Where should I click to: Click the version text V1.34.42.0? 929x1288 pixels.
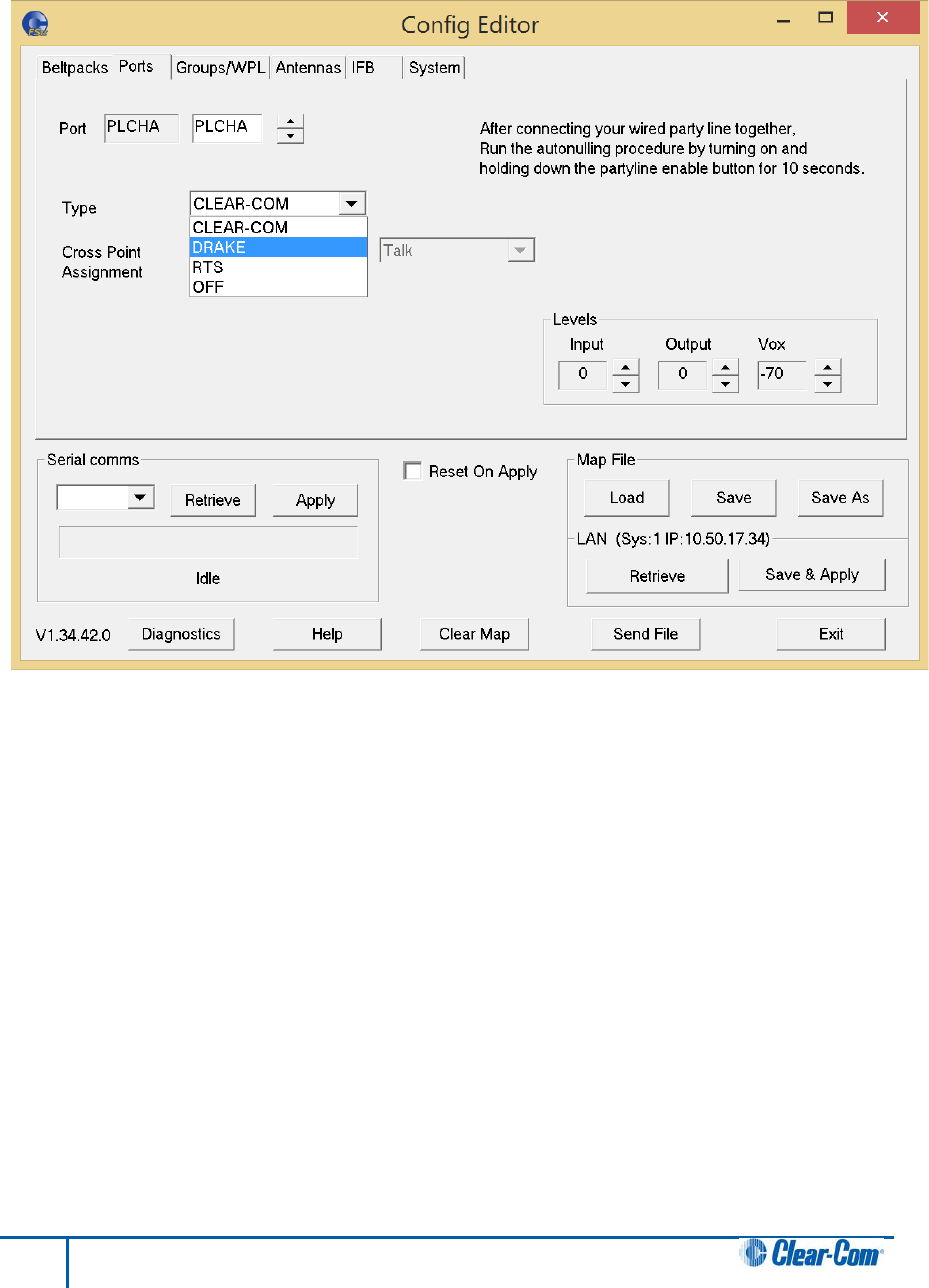pos(73,634)
